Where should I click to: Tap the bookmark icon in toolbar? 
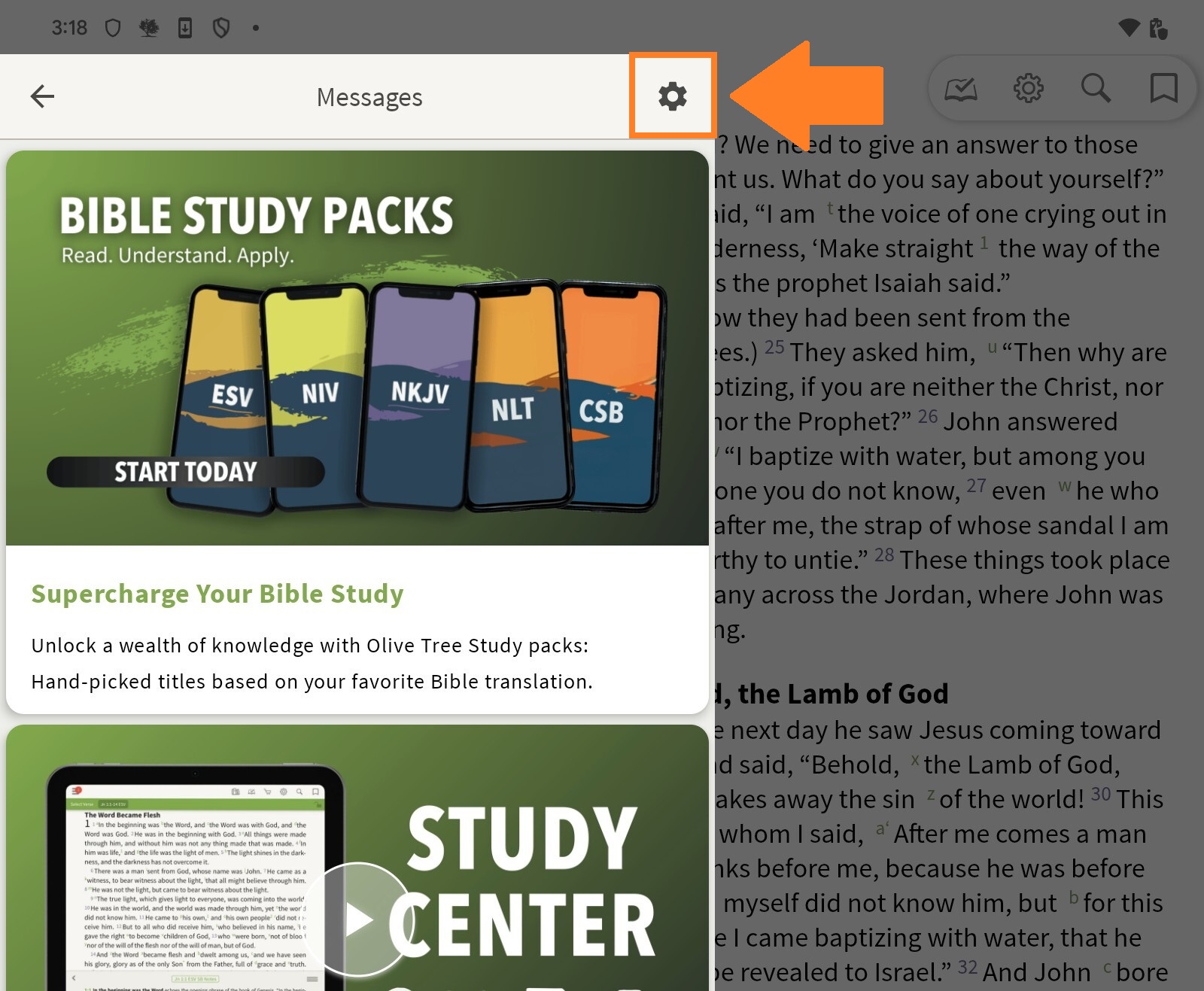tap(1163, 88)
